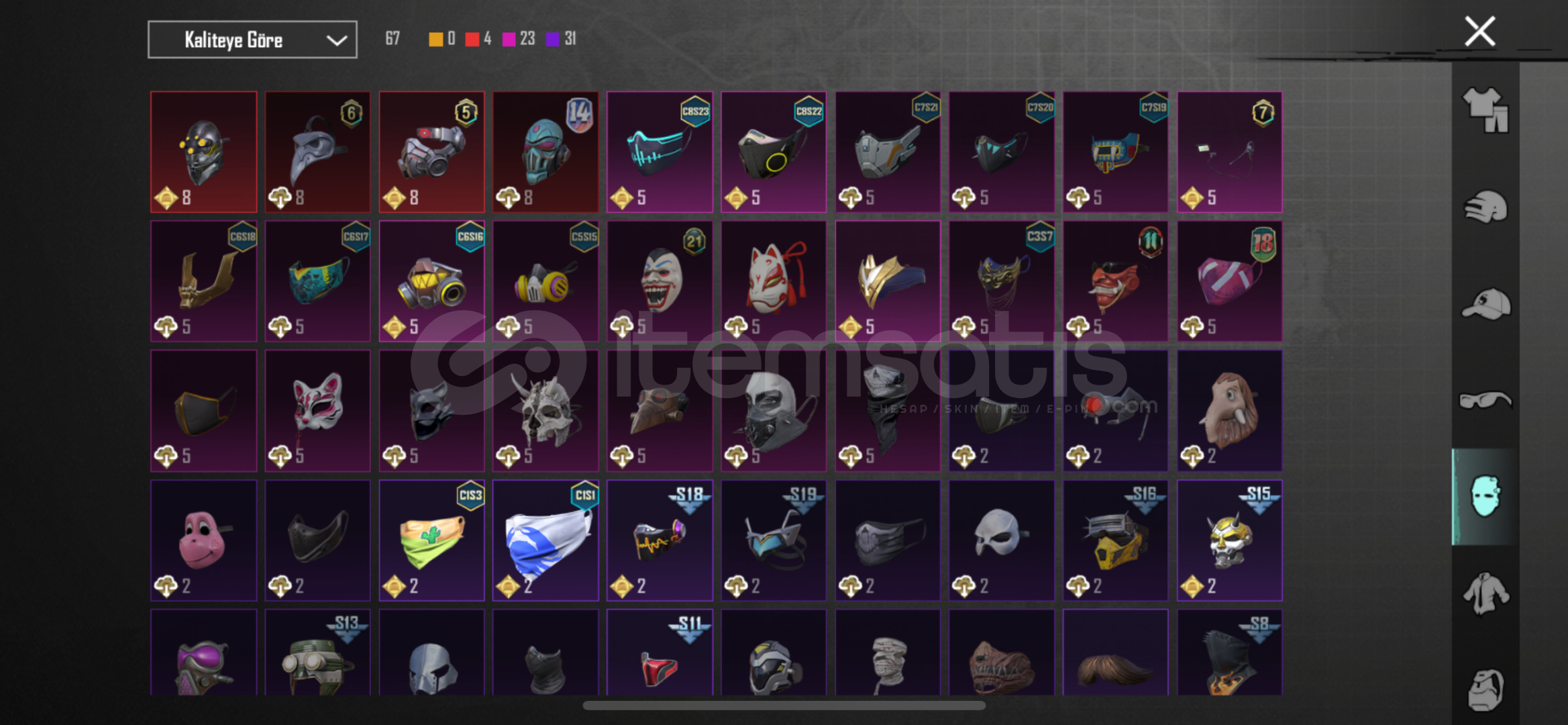Pick the C1S1 blue and white bandana
This screenshot has height=725, width=1568.
[545, 540]
